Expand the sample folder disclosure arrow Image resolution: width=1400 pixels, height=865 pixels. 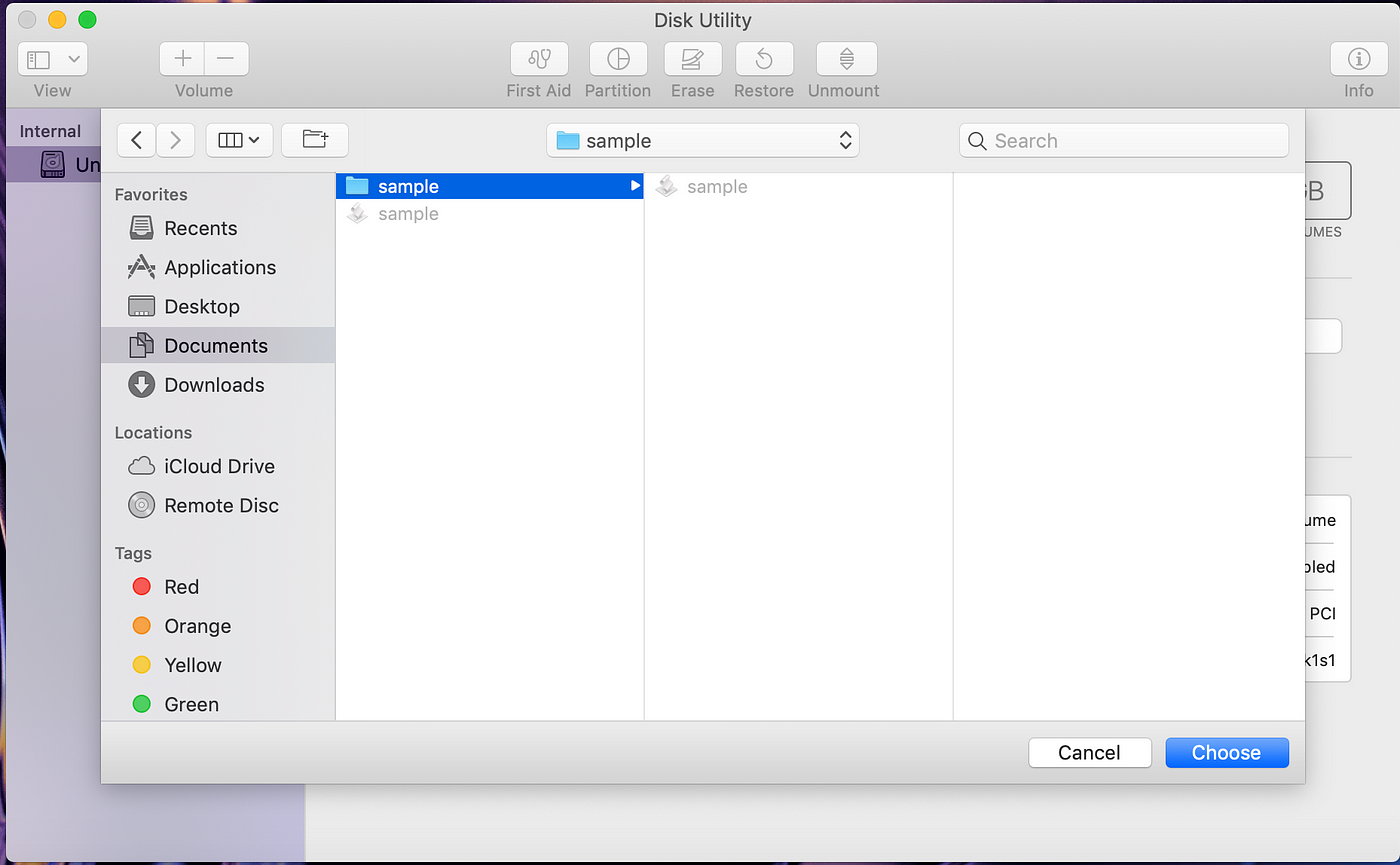click(x=634, y=186)
